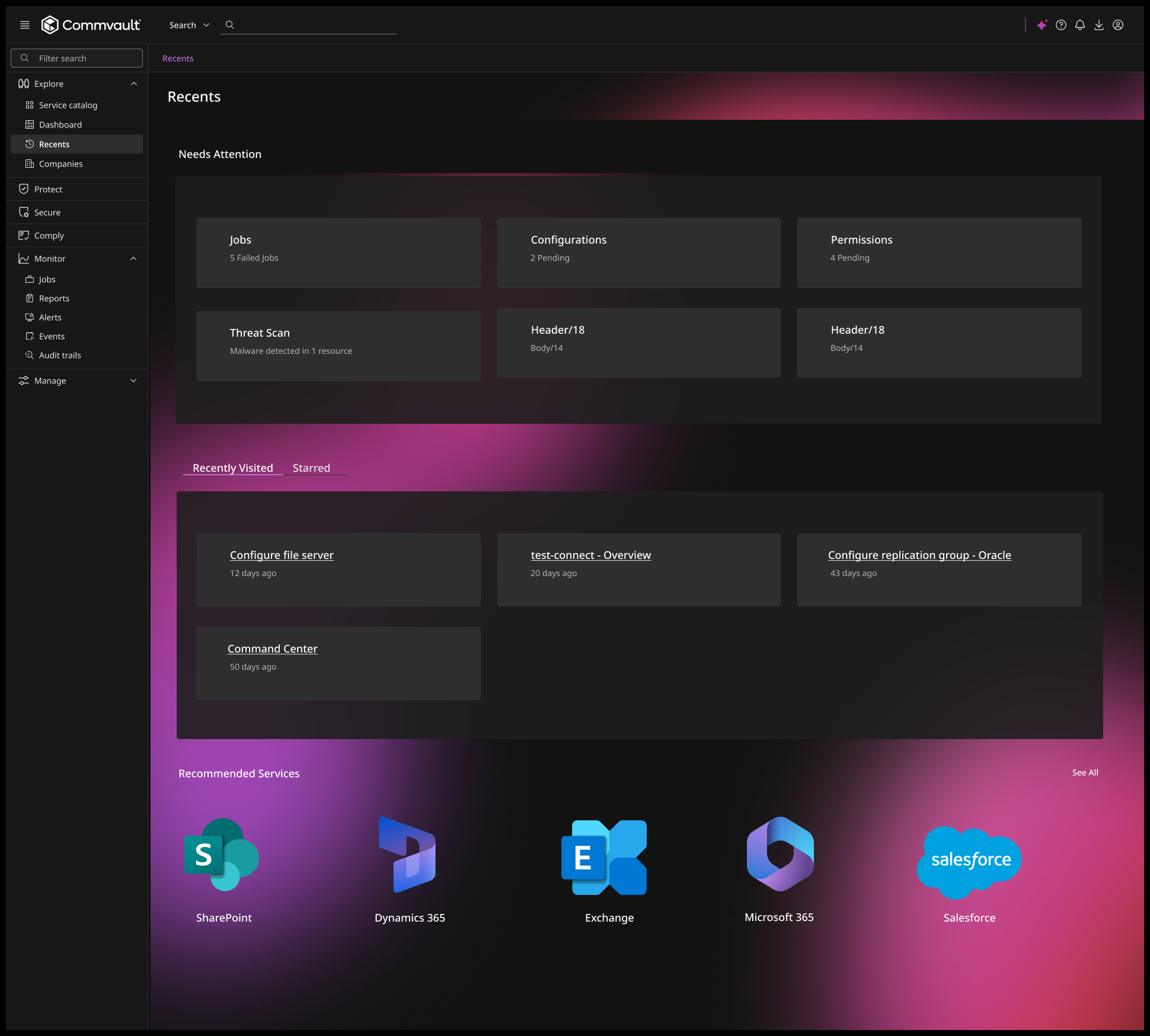The image size is (1150, 1036).
Task: Switch to the Recently Visited tab
Action: (233, 468)
